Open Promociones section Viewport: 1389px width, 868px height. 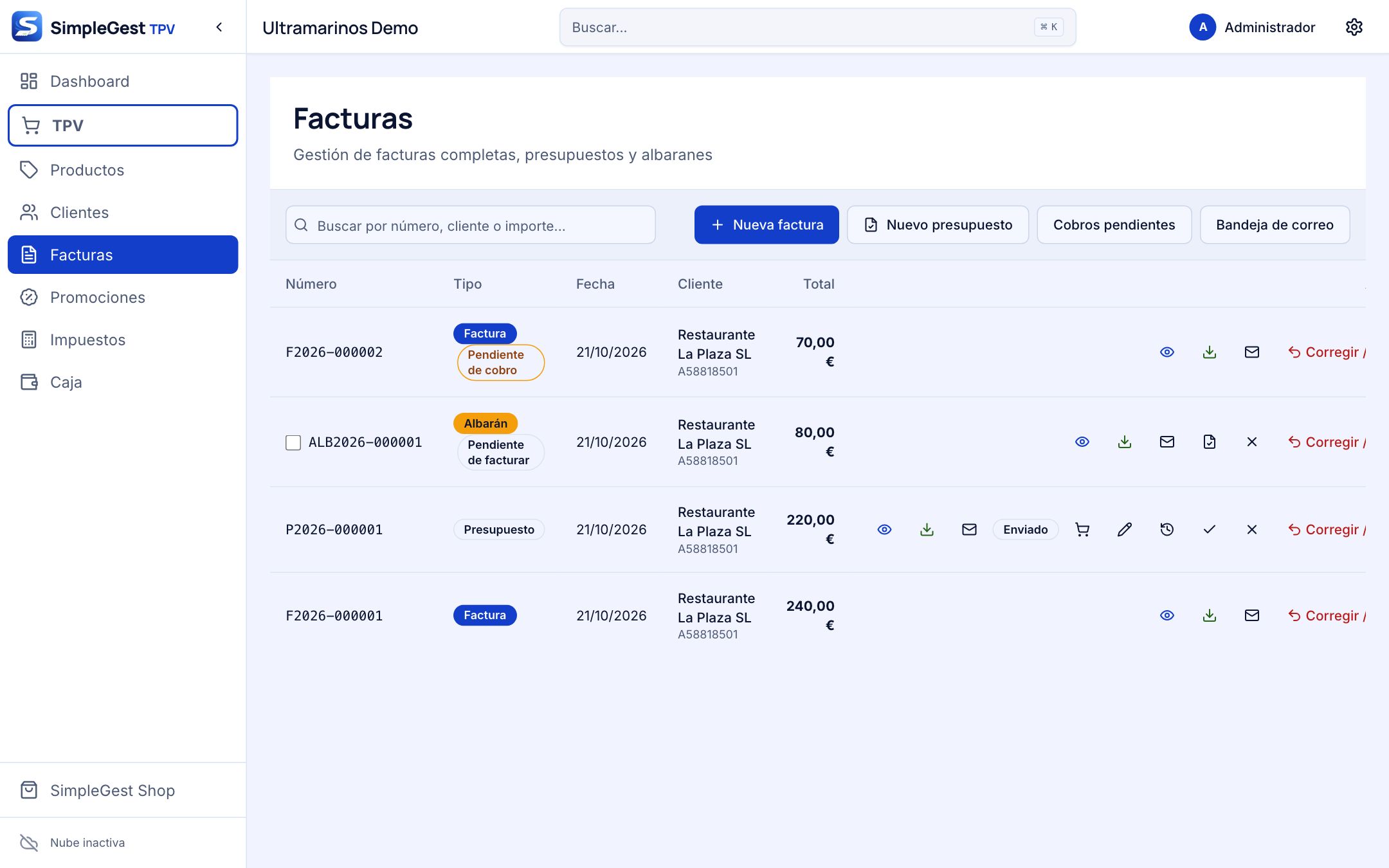(x=123, y=297)
